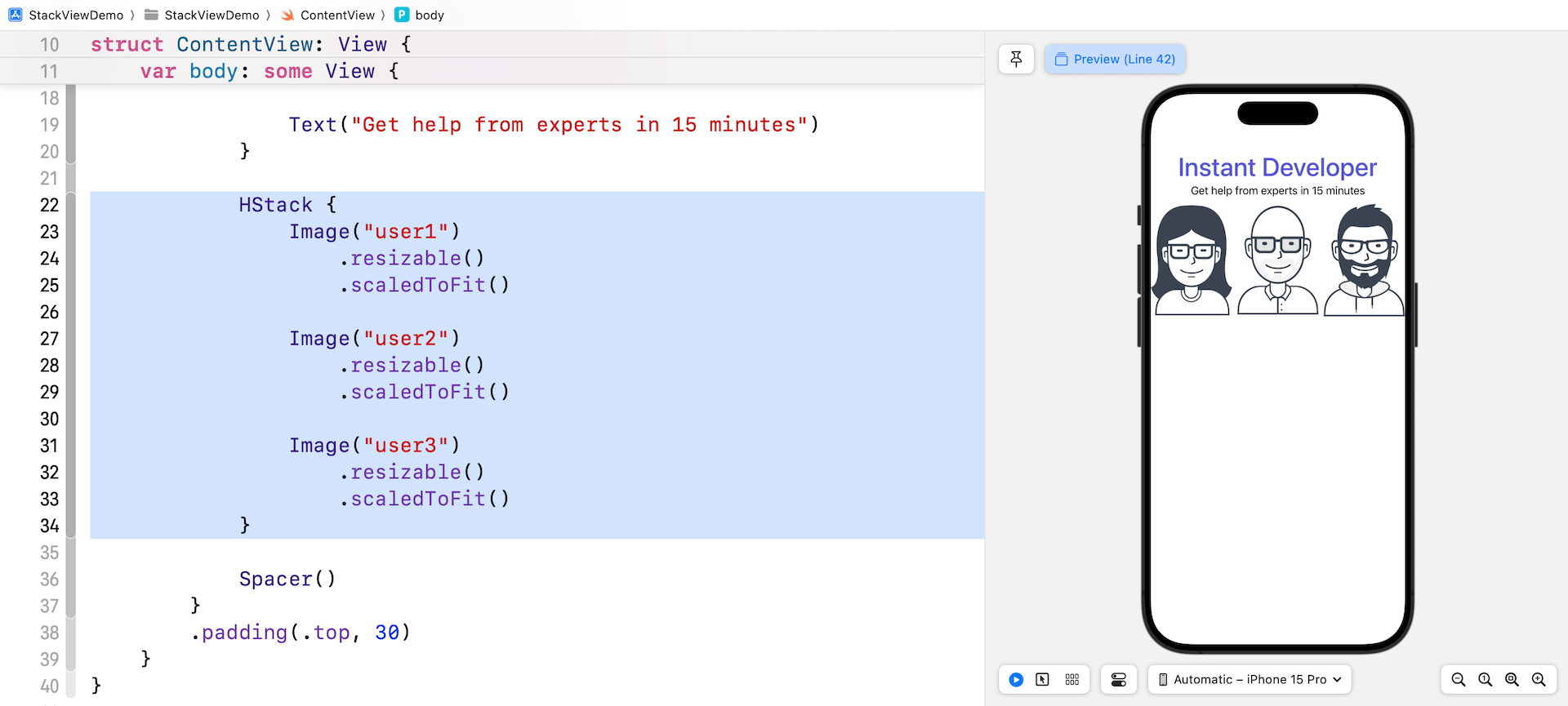Zoom preview to fit
The height and width of the screenshot is (706, 1568).
tap(1512, 679)
